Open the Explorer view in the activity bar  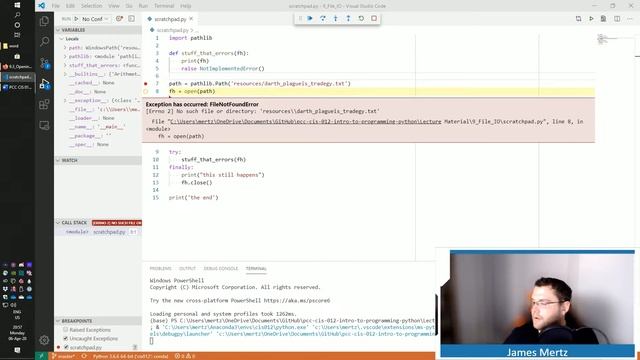click(44, 21)
